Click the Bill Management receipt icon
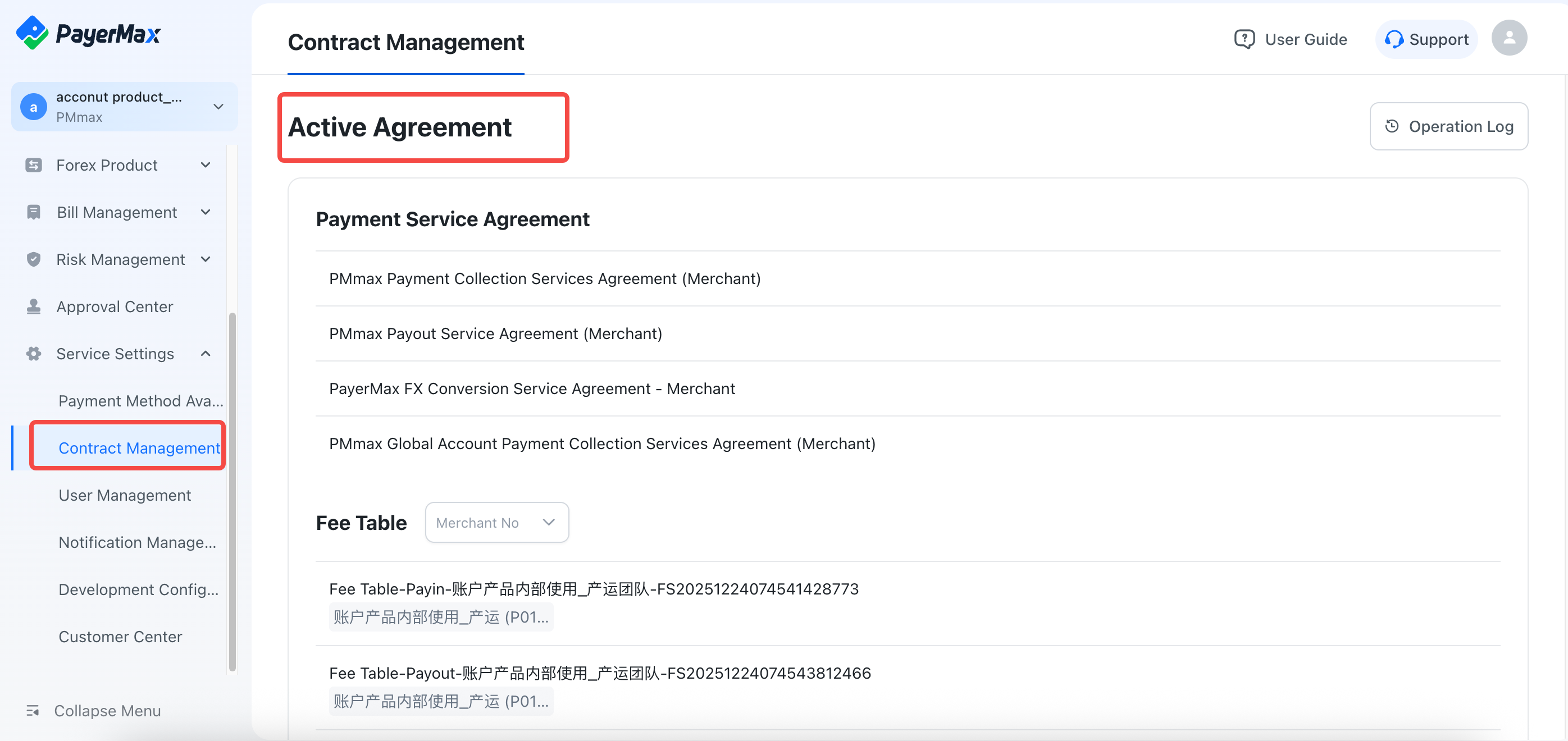Viewport: 1568px width, 741px height. tap(34, 212)
